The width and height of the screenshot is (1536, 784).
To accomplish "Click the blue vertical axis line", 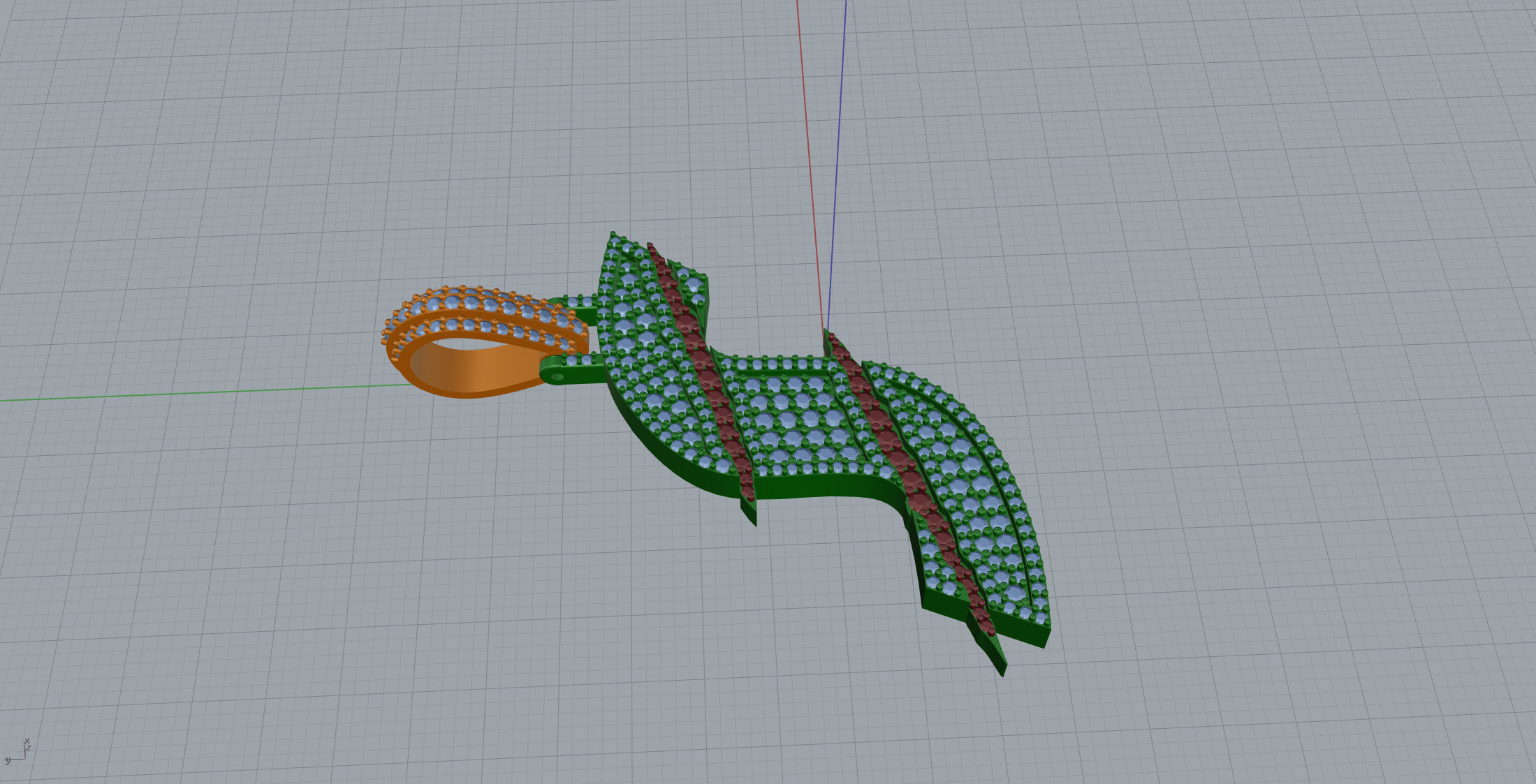I will click(837, 164).
